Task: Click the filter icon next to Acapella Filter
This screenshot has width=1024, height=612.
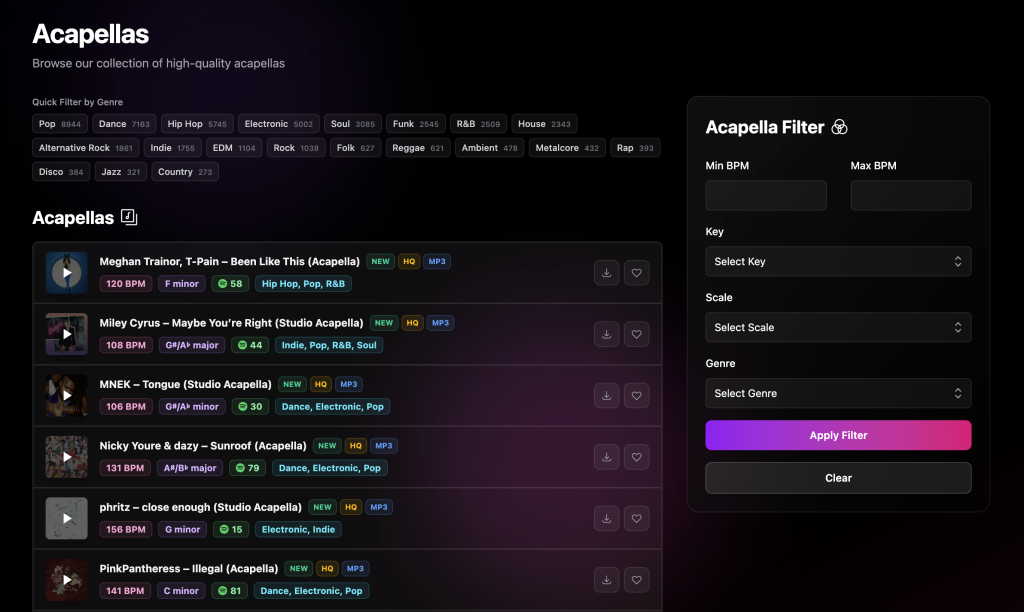Action: tap(839, 127)
